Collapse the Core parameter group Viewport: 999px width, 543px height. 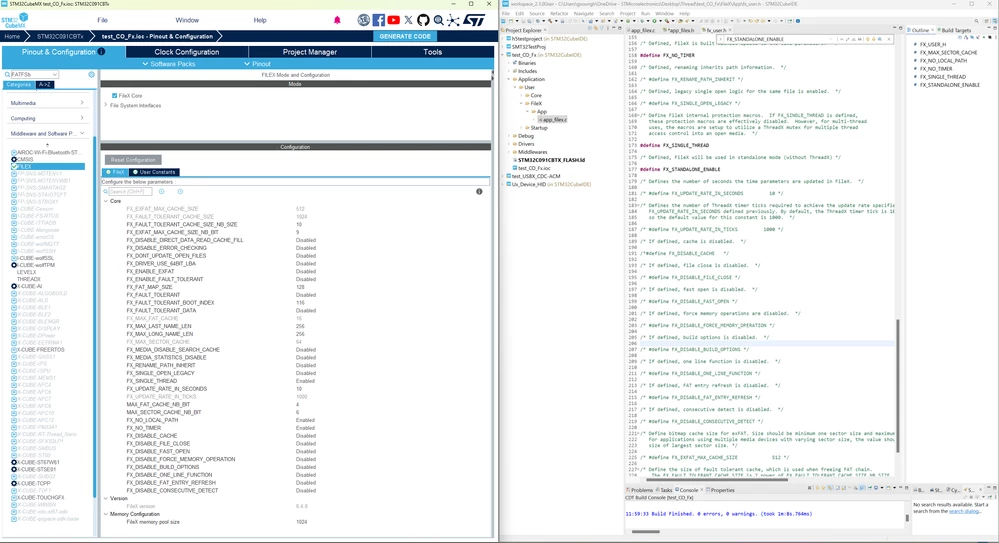106,201
